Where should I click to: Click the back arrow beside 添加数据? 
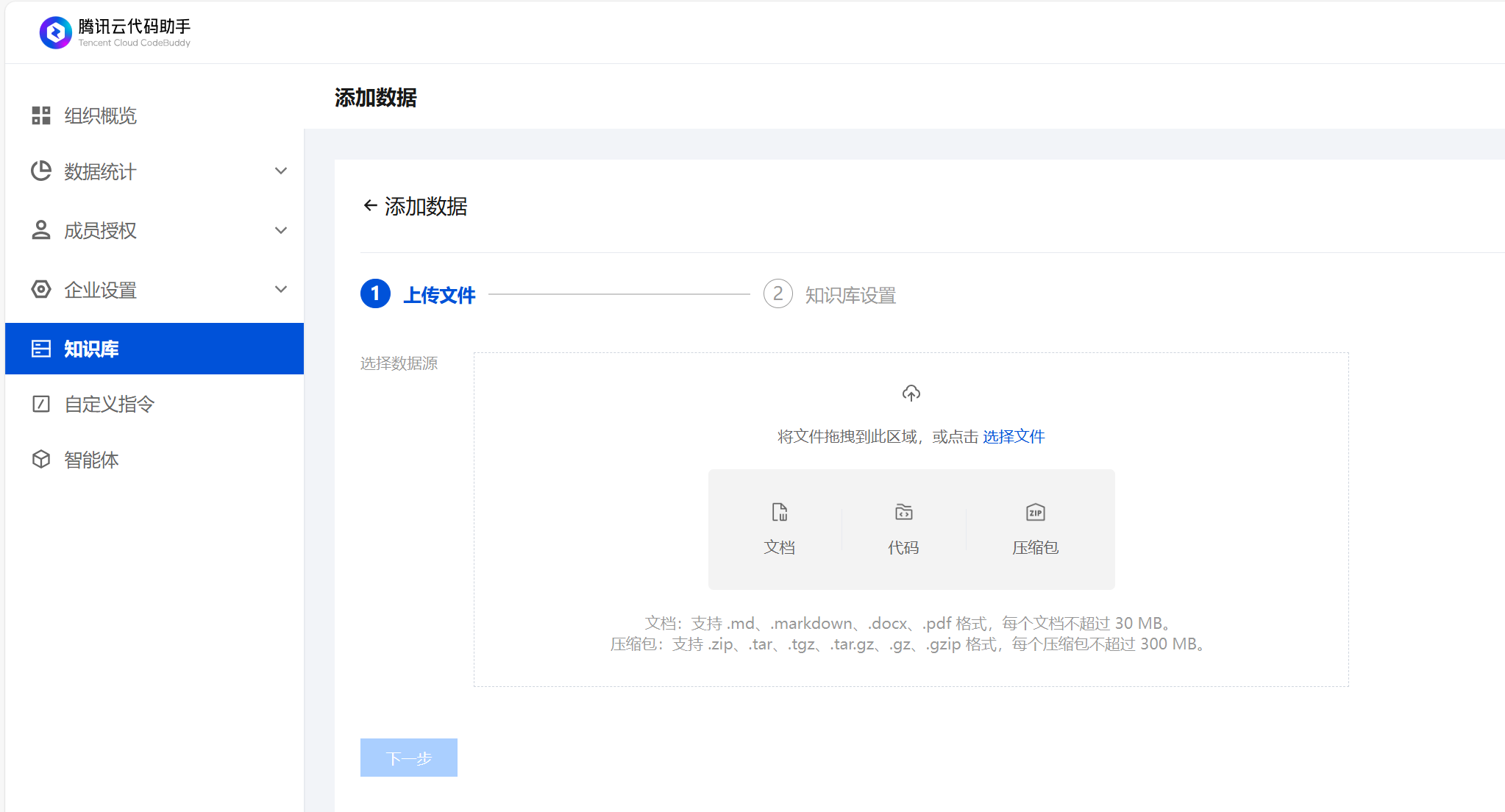pyautogui.click(x=370, y=206)
